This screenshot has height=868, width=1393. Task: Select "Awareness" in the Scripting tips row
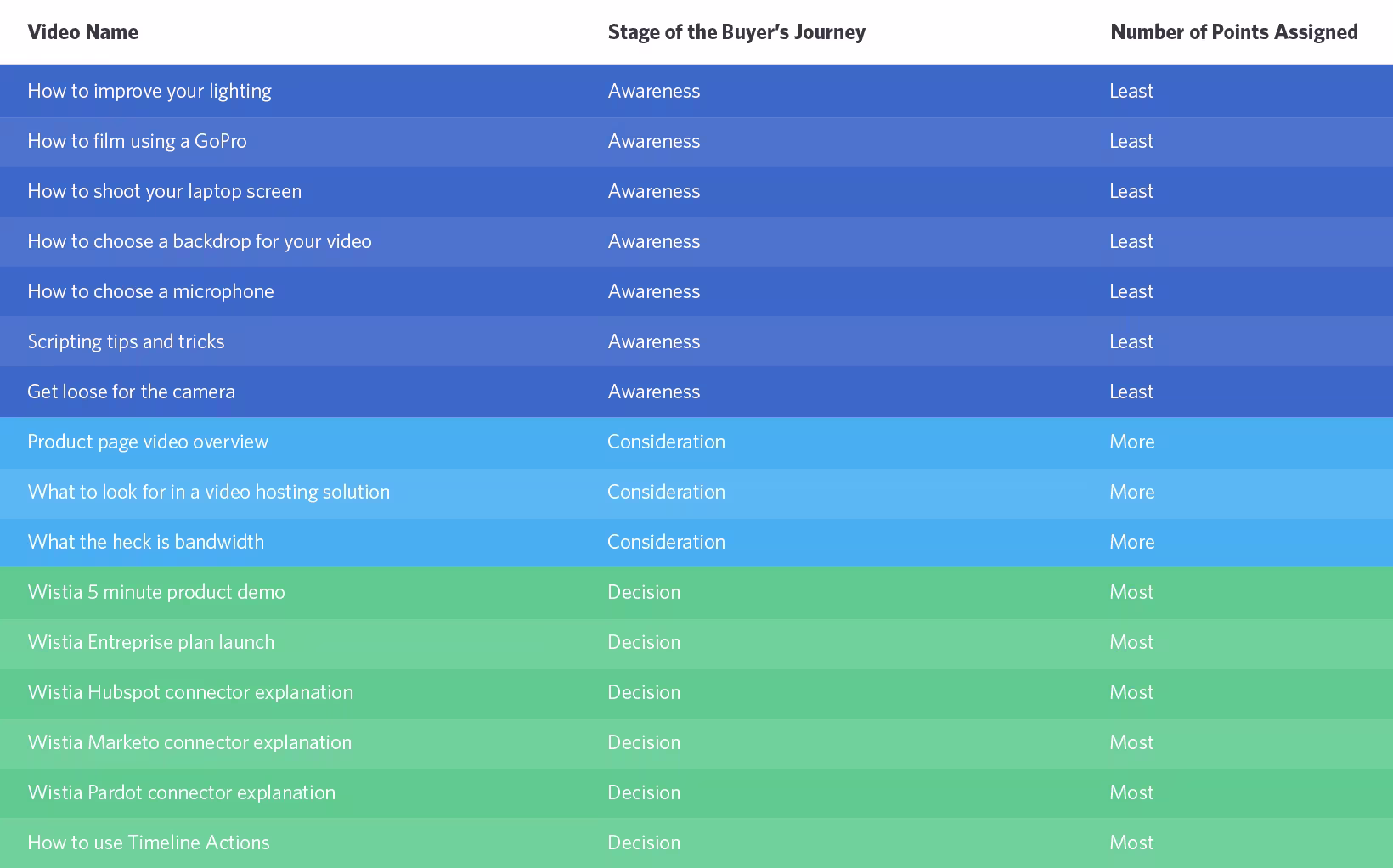click(x=654, y=341)
